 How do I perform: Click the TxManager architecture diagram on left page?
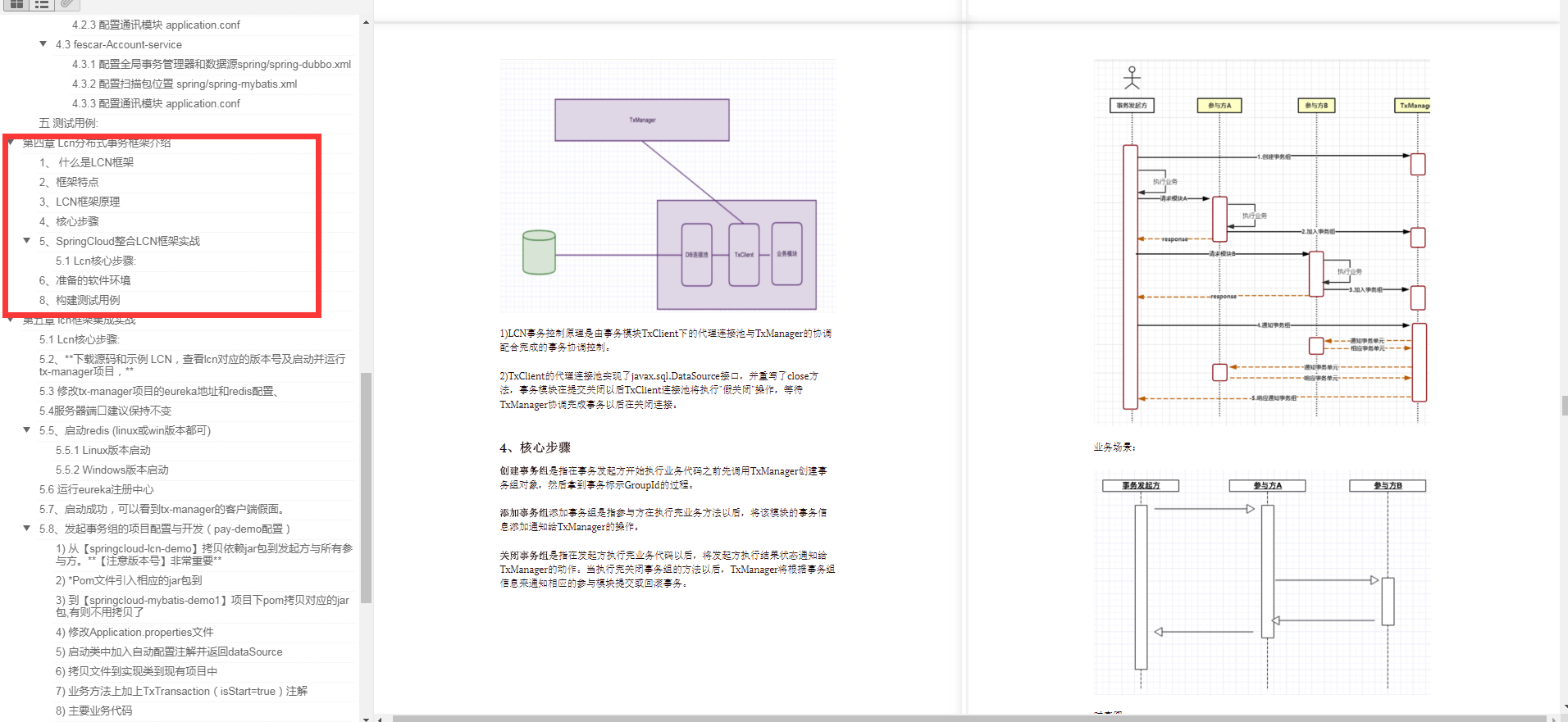(668, 186)
